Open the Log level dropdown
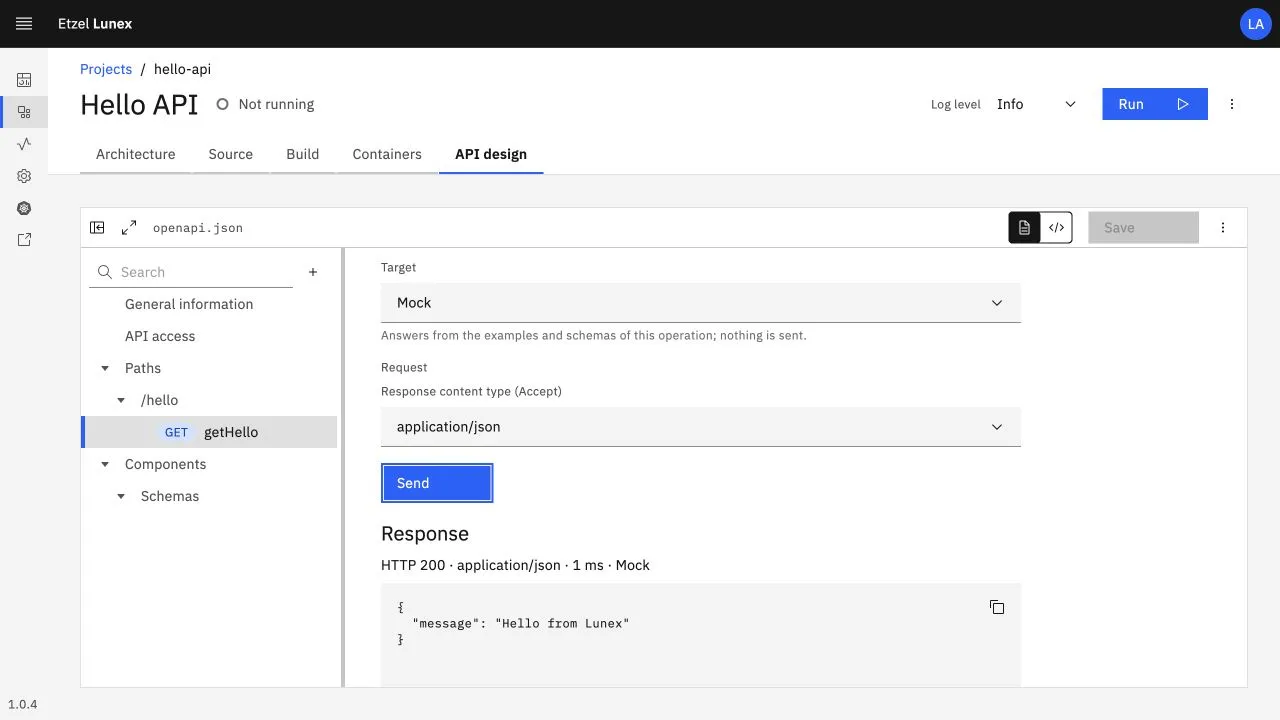1280x720 pixels. 1036,104
